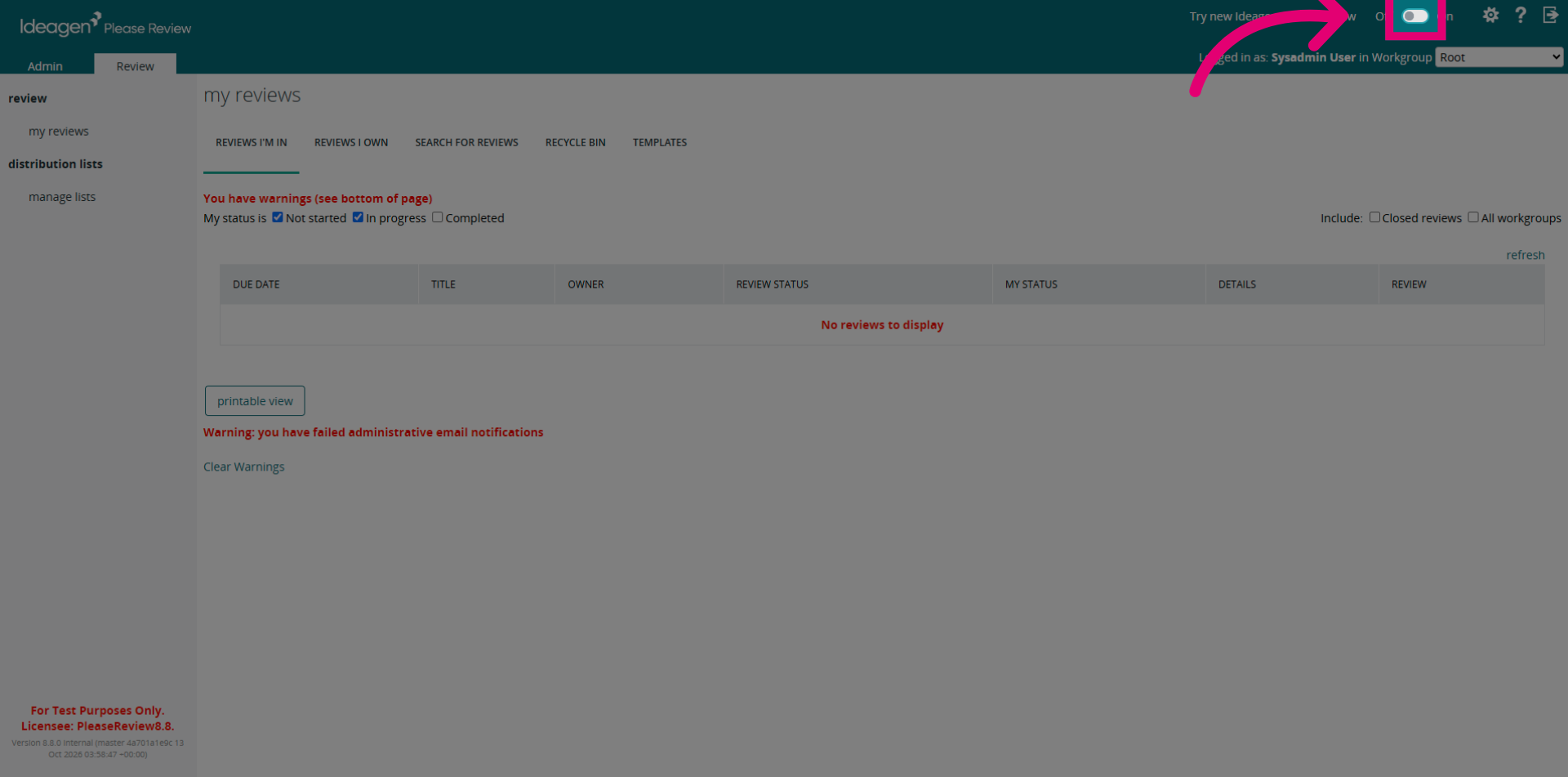Click the refresh link
1568x777 pixels.
coord(1526,255)
